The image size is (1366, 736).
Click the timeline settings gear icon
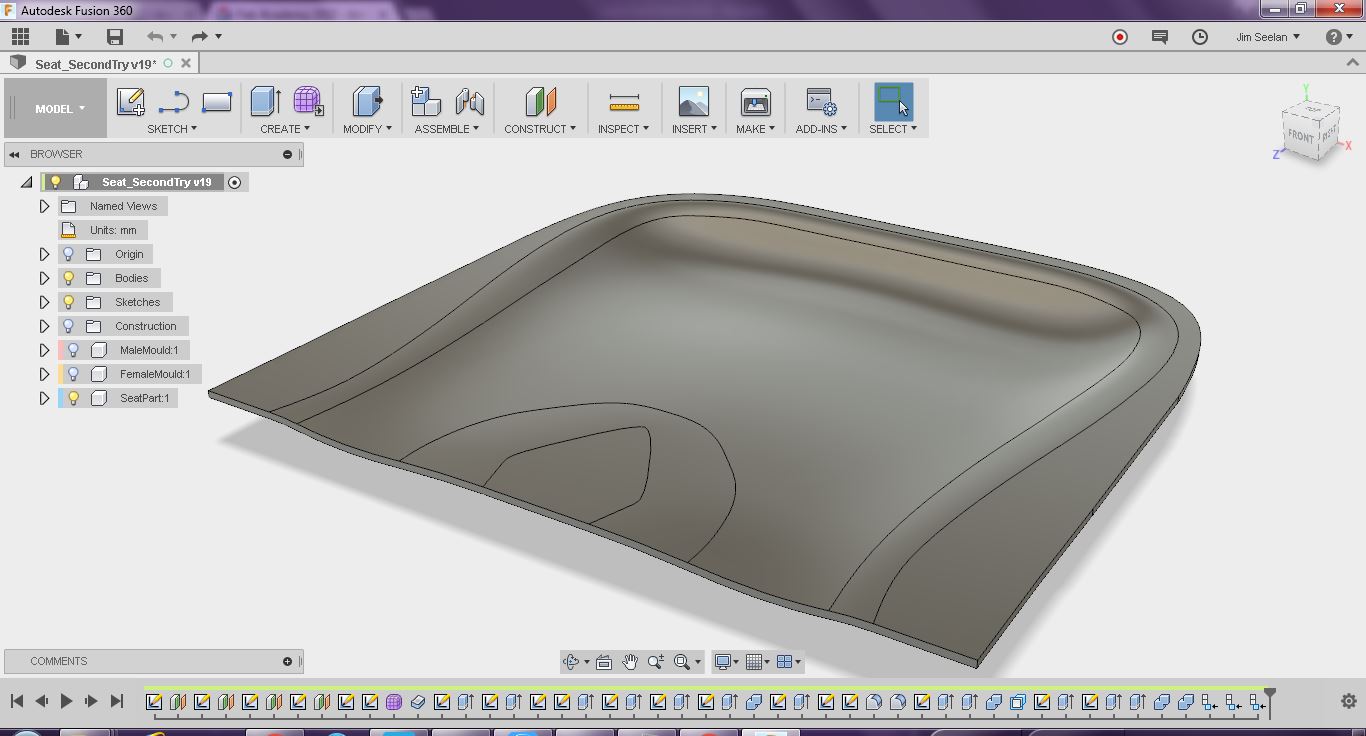(x=1348, y=701)
